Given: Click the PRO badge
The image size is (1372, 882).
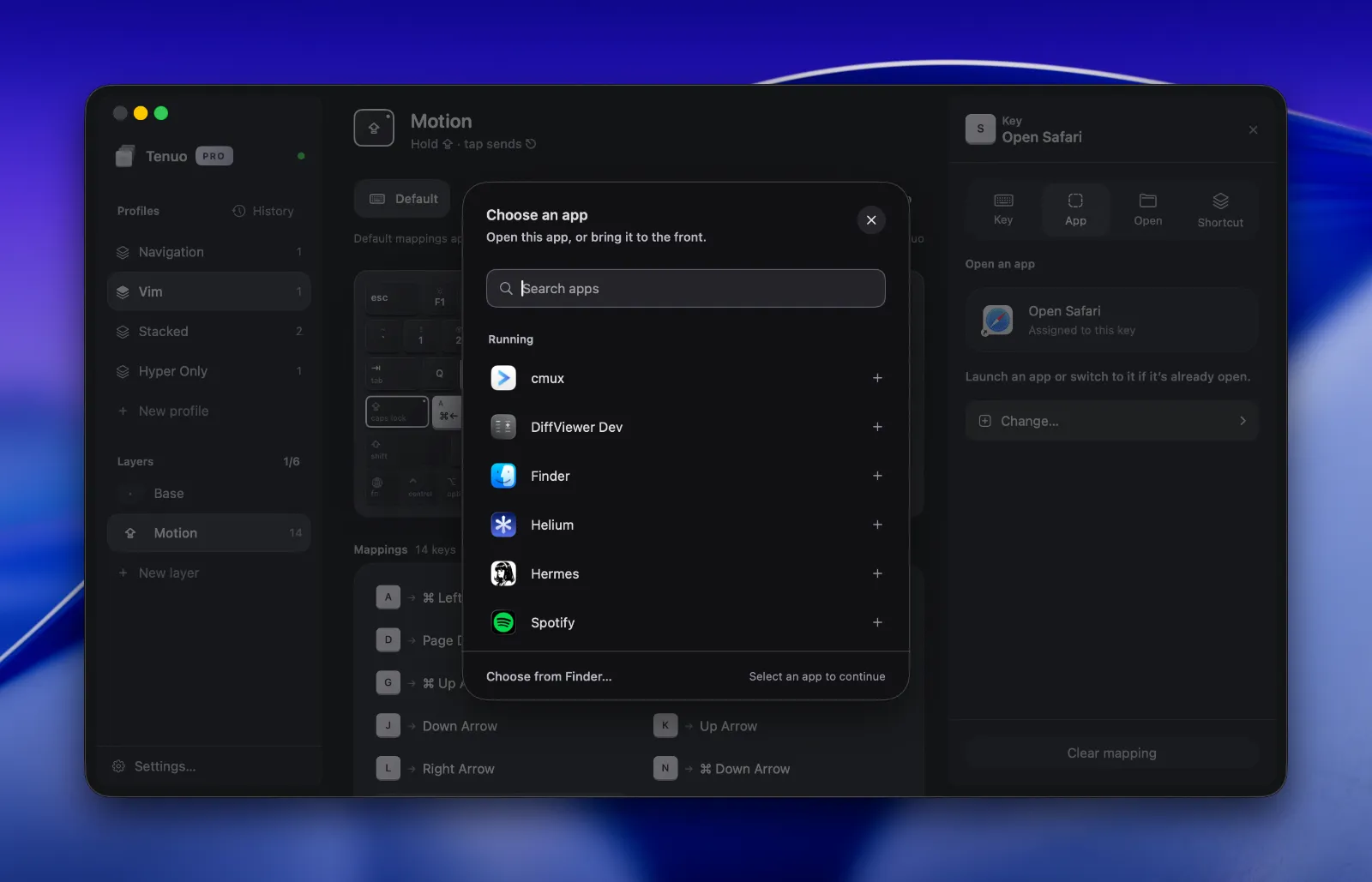Looking at the screenshot, I should (214, 156).
